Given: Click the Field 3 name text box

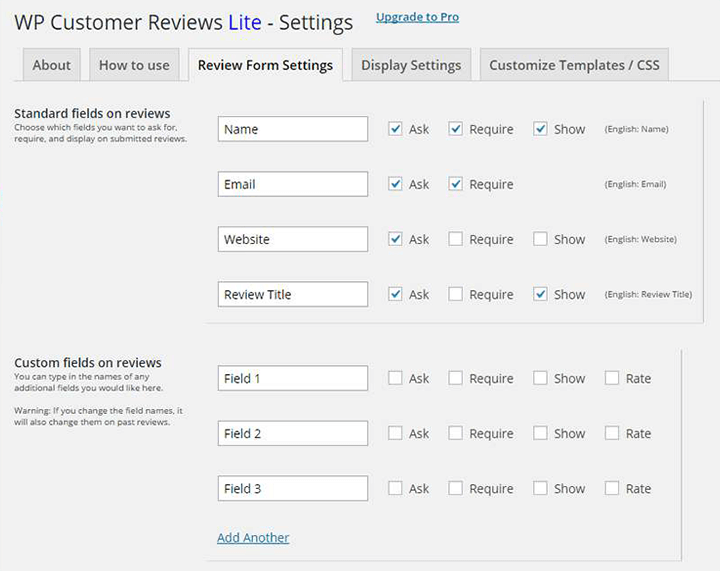Looking at the screenshot, I should [x=293, y=488].
